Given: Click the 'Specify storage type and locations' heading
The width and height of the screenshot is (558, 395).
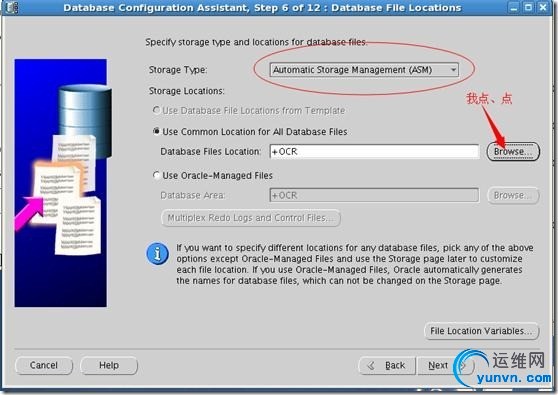Looking at the screenshot, I should pyautogui.click(x=256, y=42).
